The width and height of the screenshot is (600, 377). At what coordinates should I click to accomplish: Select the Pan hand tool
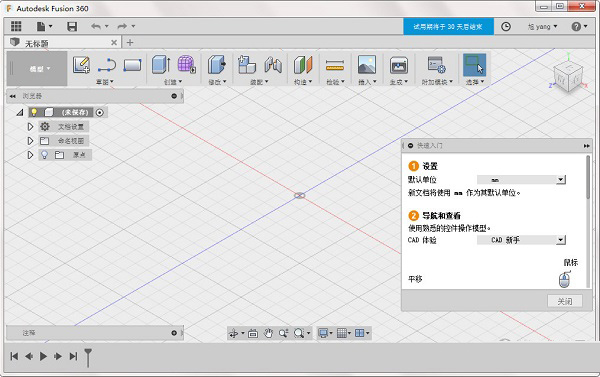coord(268,333)
